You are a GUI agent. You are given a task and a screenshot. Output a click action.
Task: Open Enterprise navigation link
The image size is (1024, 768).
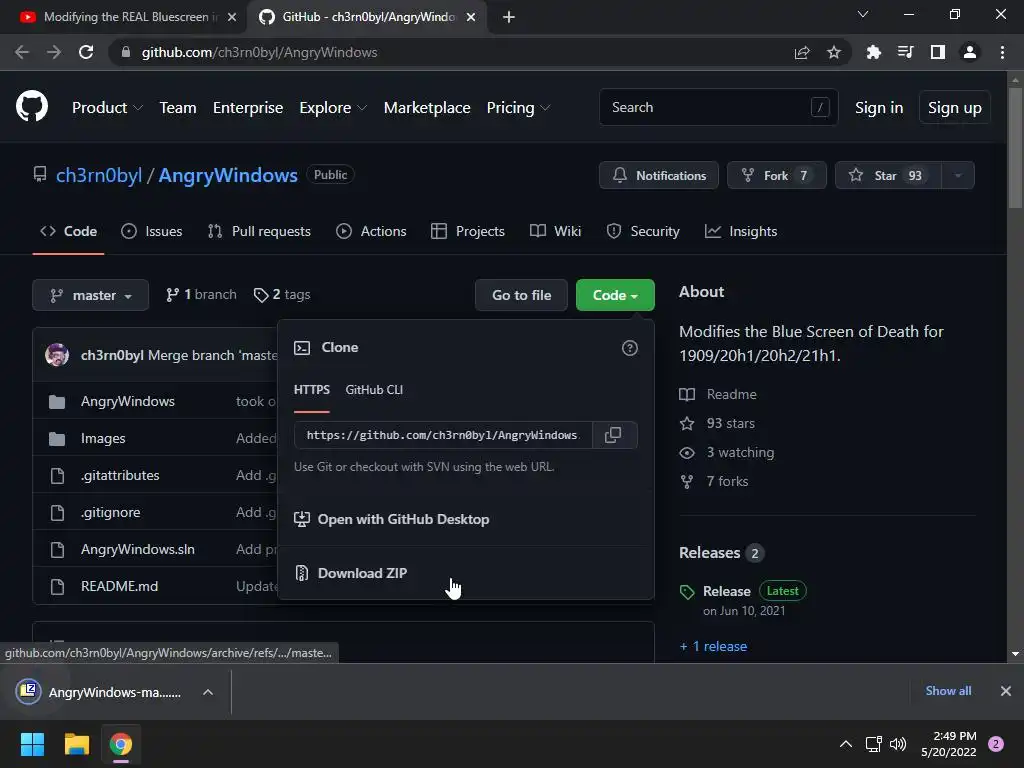(248, 108)
